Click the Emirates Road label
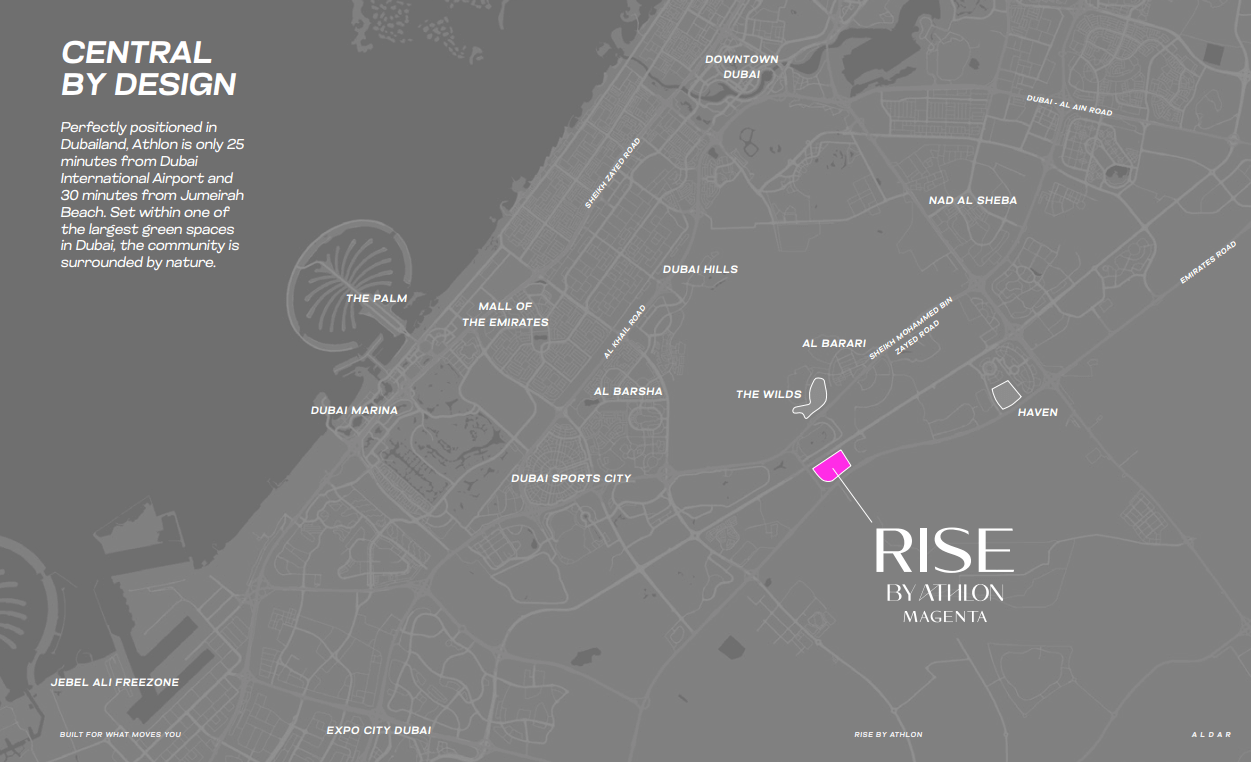This screenshot has height=762, width=1251. (x=1208, y=263)
